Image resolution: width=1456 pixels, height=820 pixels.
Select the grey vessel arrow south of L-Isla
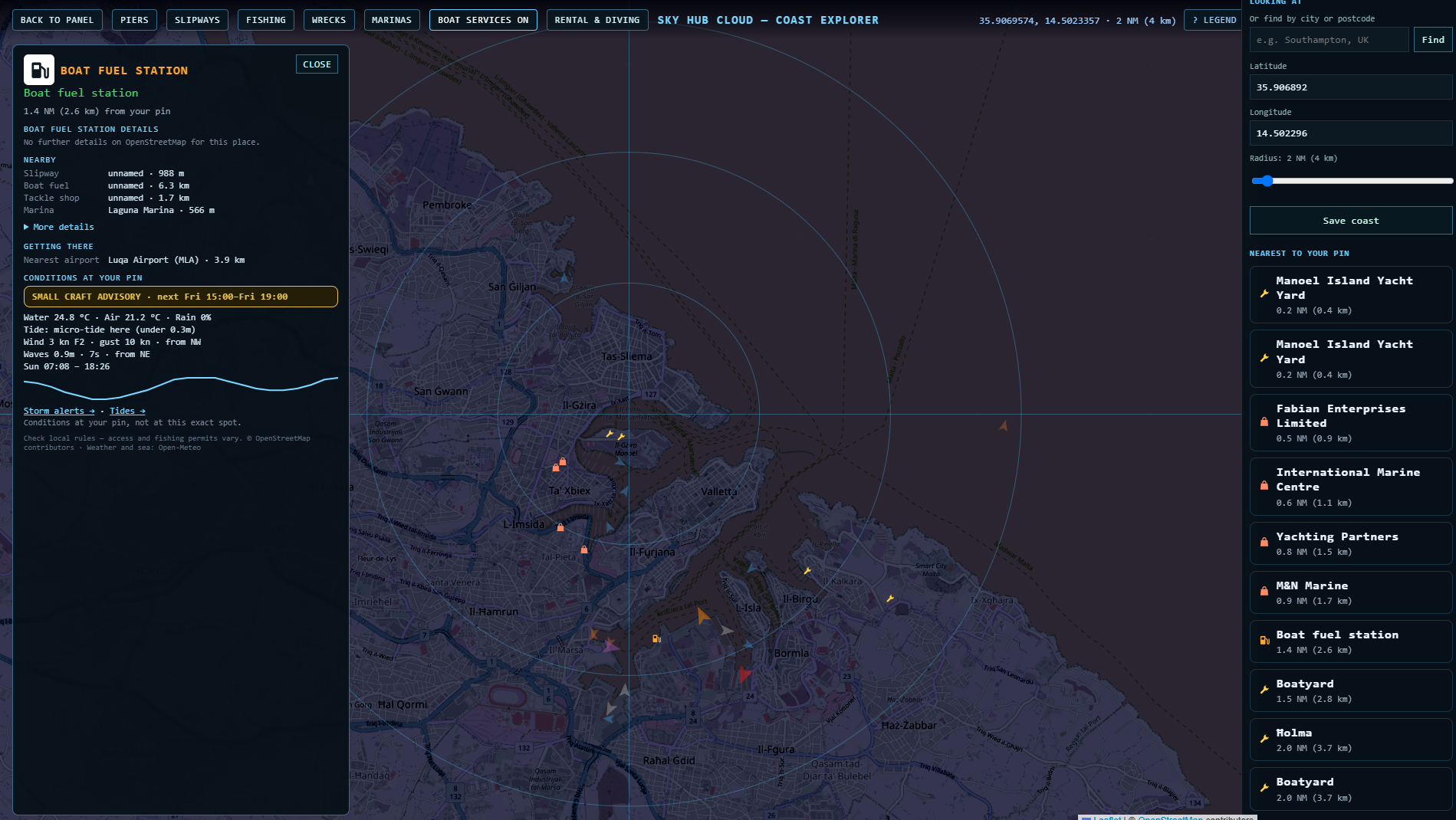[x=726, y=630]
